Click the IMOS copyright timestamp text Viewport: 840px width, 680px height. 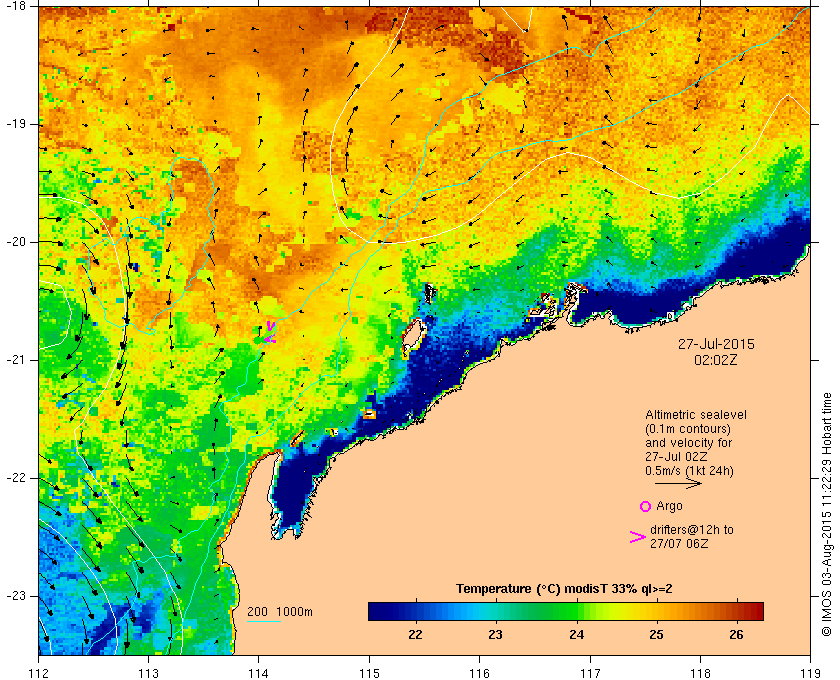[827, 514]
